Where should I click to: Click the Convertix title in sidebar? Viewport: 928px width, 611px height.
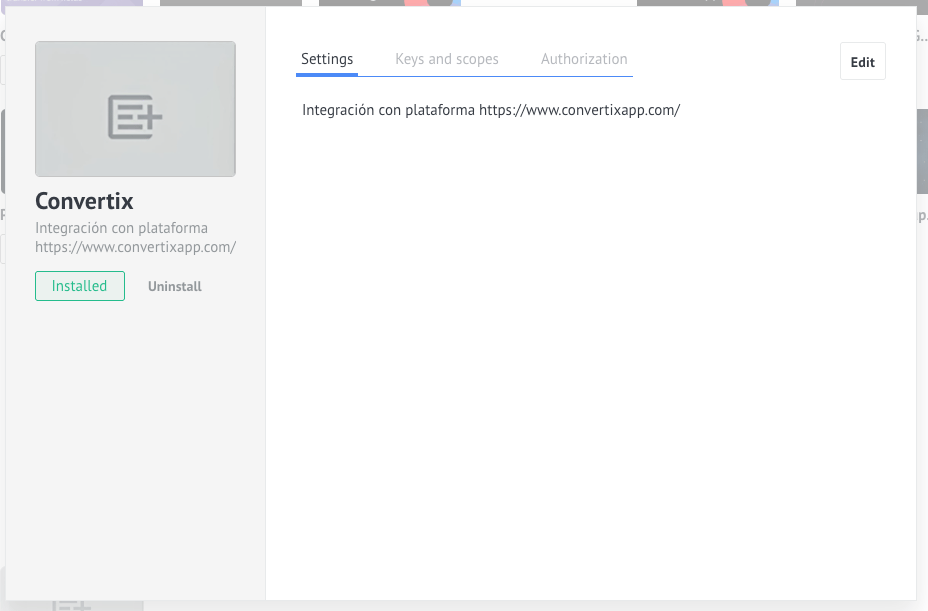coord(84,201)
